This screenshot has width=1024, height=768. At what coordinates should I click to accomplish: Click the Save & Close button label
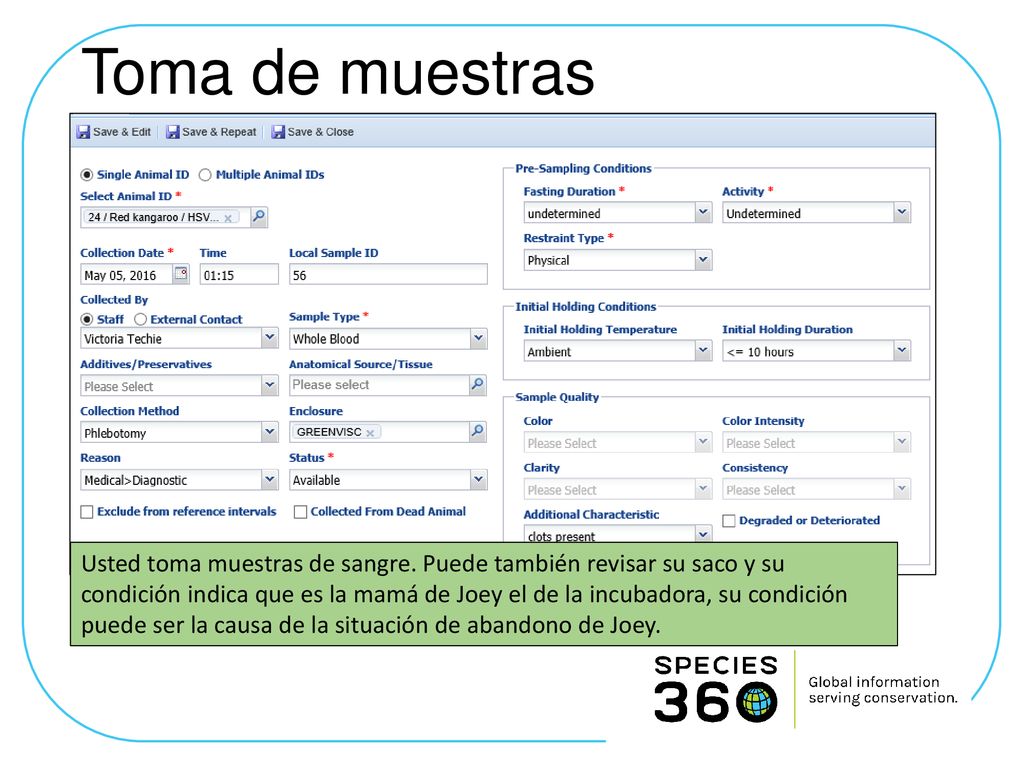click(x=321, y=132)
